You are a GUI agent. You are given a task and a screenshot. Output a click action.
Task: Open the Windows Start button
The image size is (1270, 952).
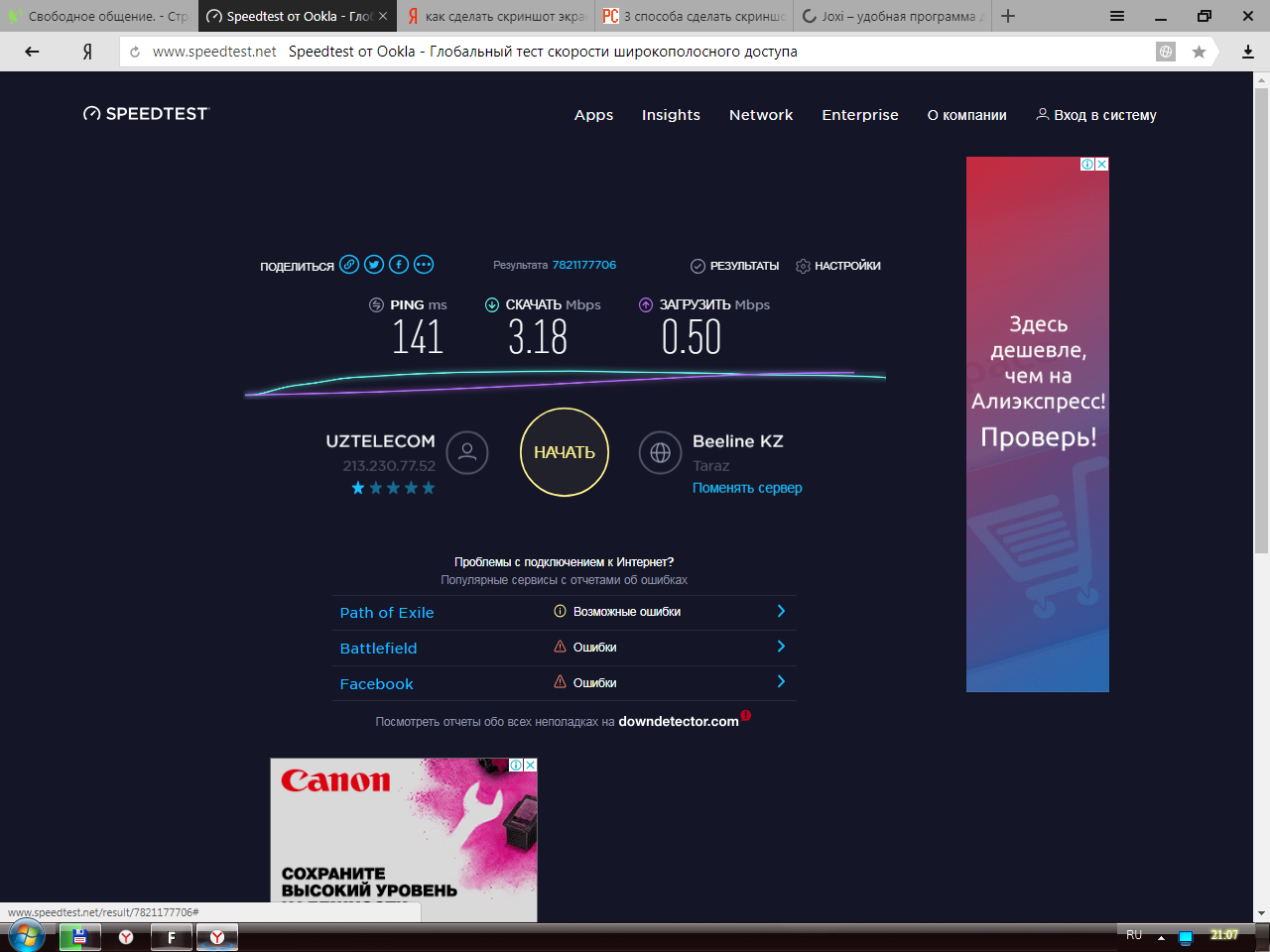[27, 936]
